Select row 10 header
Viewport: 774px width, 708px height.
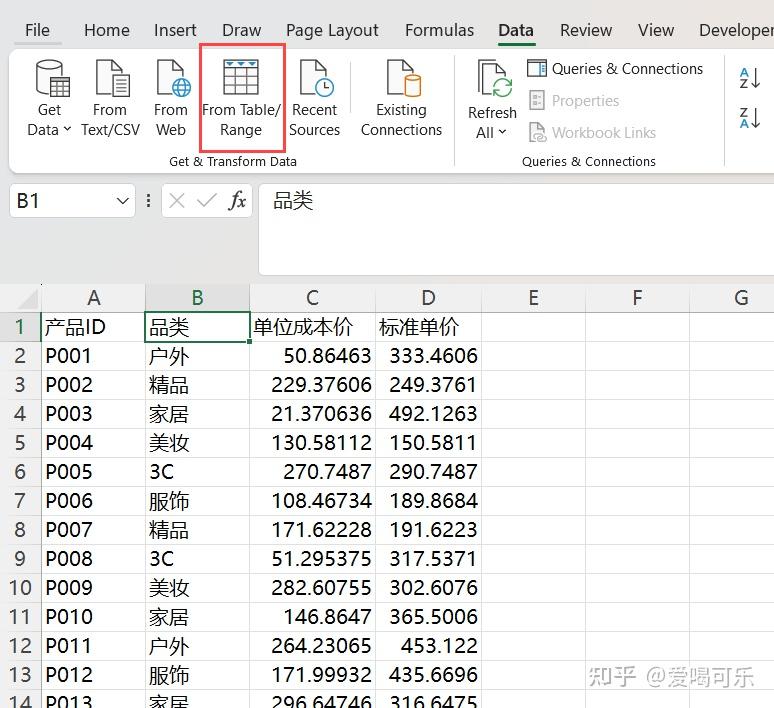[20, 588]
